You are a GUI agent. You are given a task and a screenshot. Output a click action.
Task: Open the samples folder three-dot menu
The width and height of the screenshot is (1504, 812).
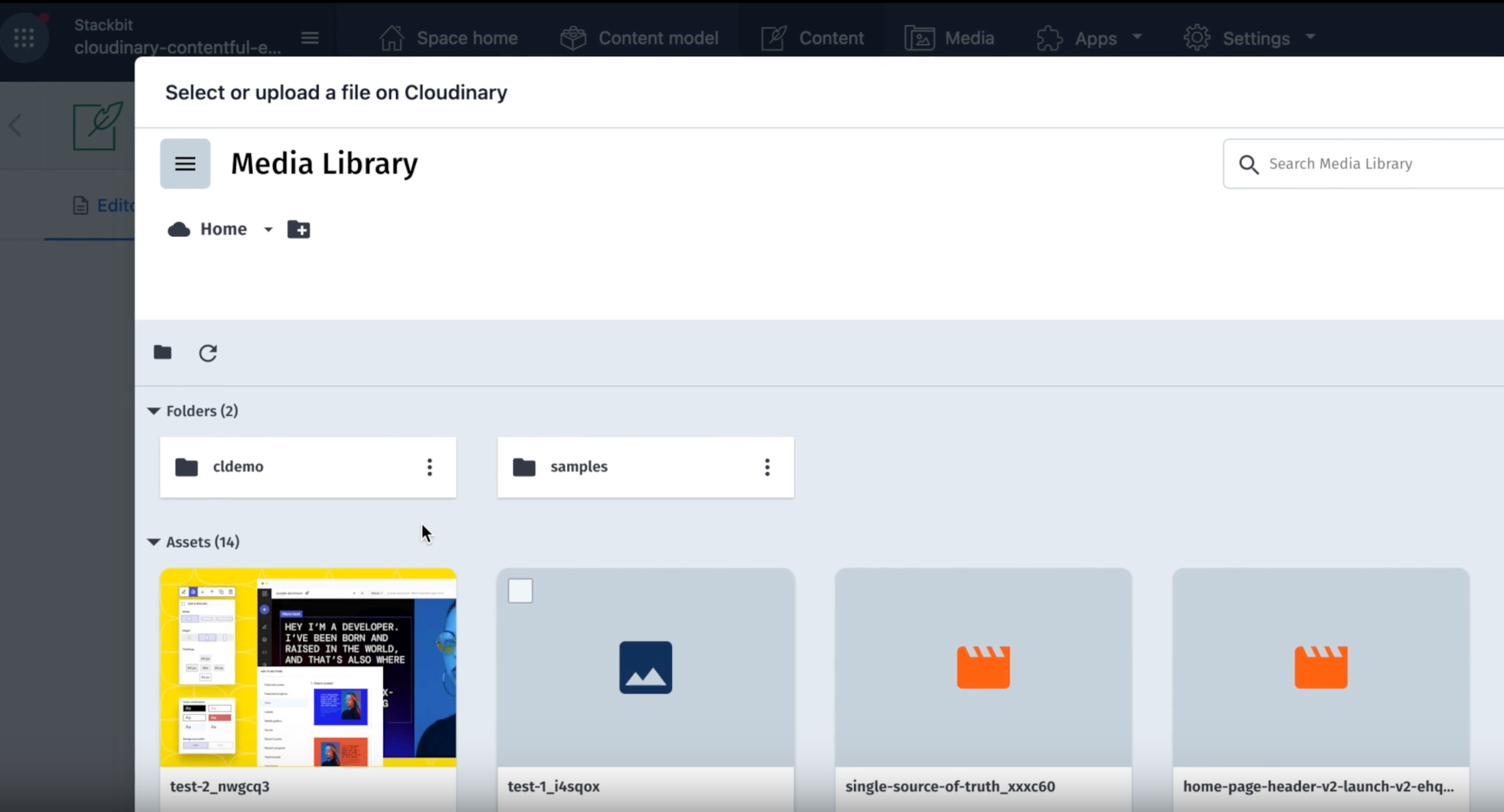pos(767,467)
